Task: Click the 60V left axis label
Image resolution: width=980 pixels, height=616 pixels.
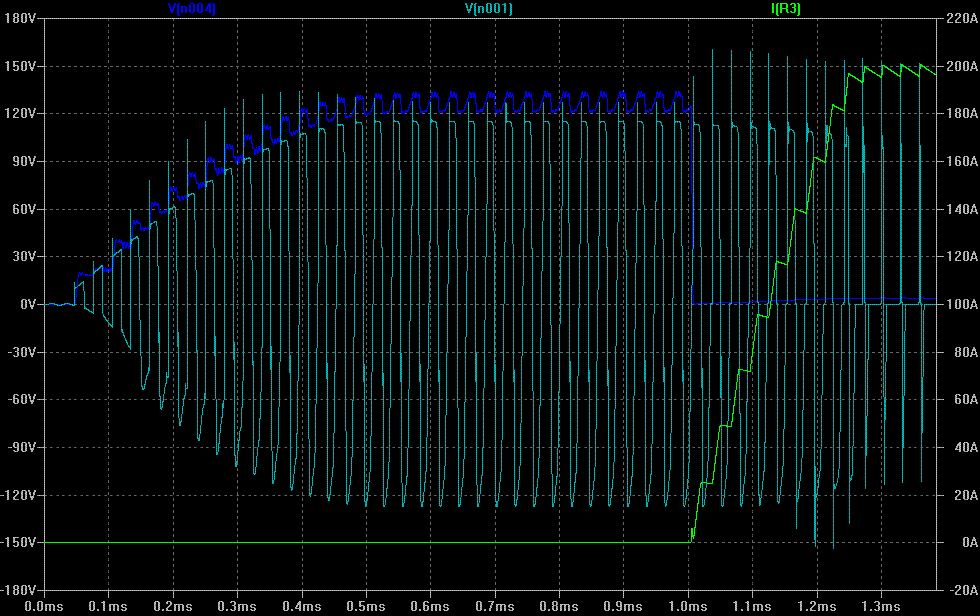Action: (x=24, y=209)
